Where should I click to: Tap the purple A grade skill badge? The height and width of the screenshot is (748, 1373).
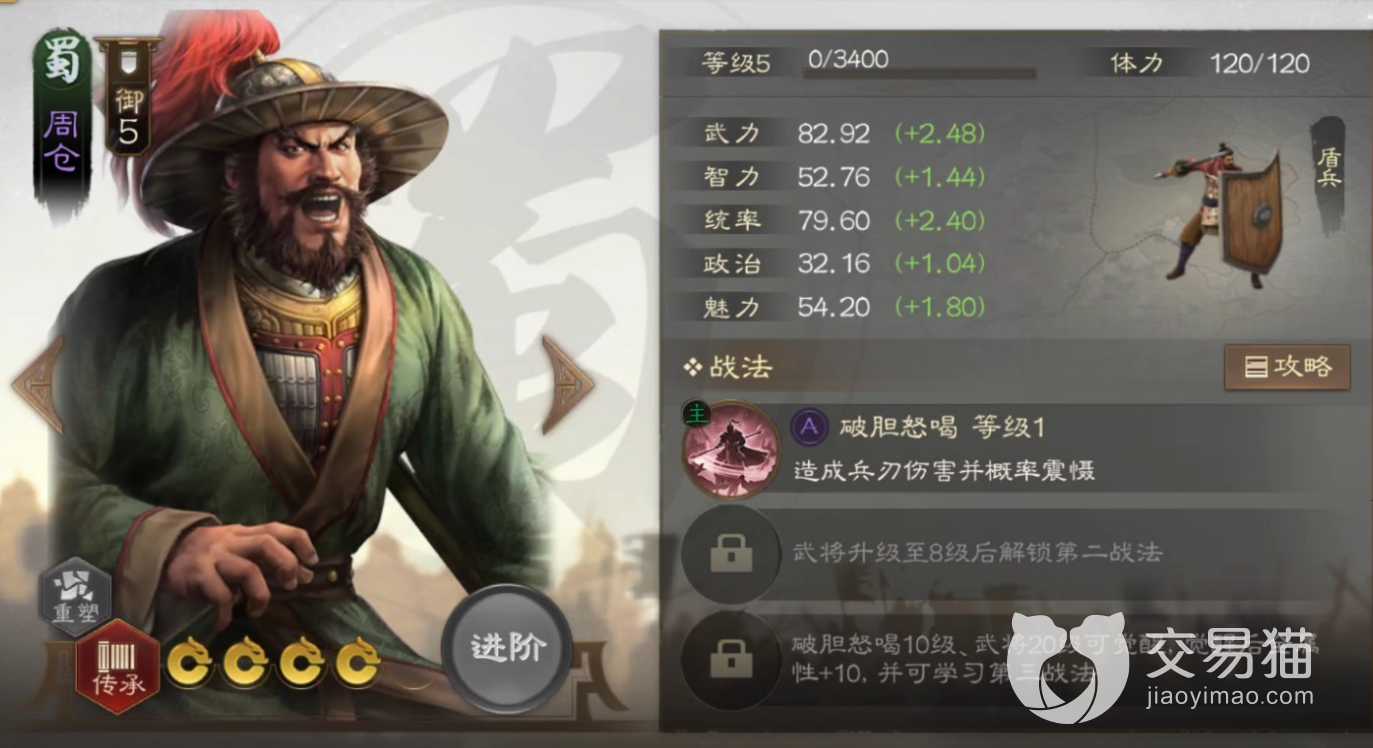[810, 428]
